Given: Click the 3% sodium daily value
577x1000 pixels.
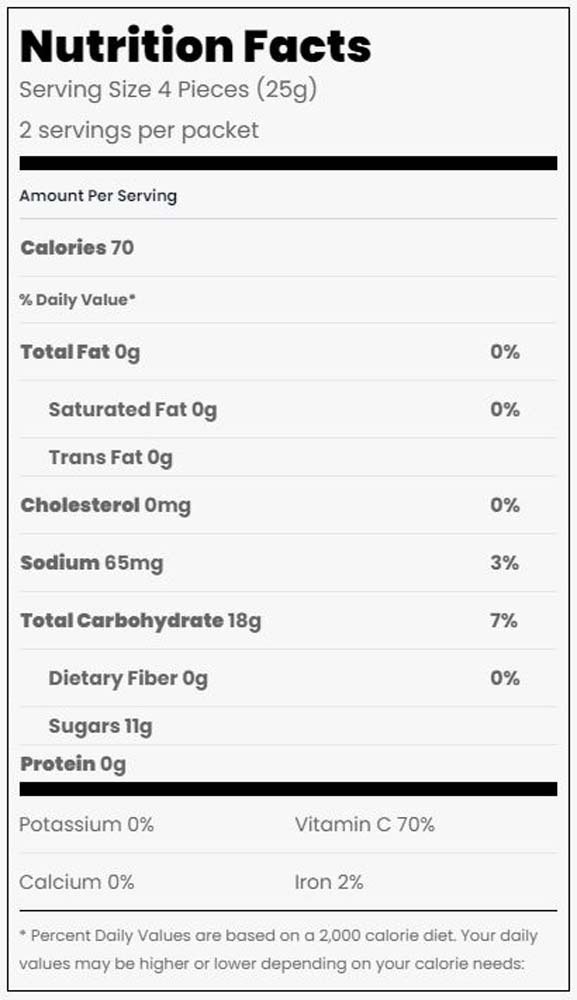Looking at the screenshot, I should (504, 562).
